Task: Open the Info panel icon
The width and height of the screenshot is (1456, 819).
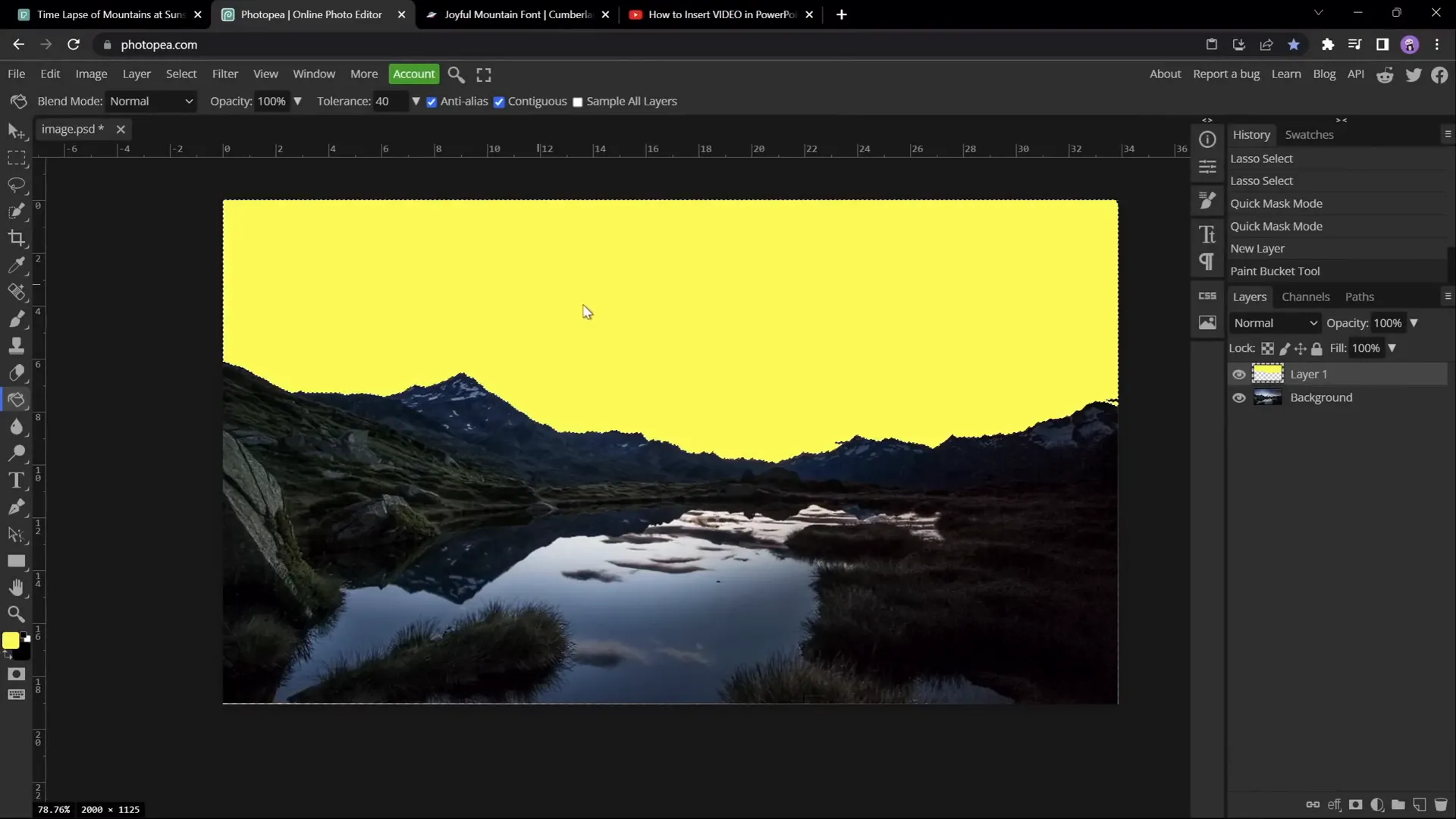Action: click(x=1207, y=140)
